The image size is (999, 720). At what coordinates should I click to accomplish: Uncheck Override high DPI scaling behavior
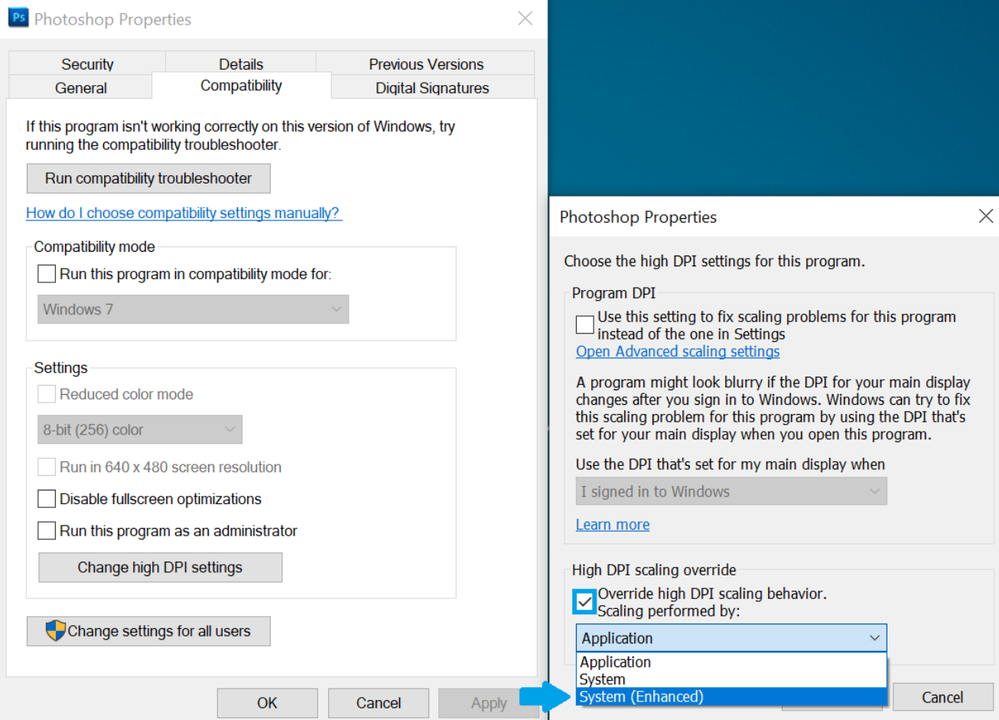(x=585, y=601)
